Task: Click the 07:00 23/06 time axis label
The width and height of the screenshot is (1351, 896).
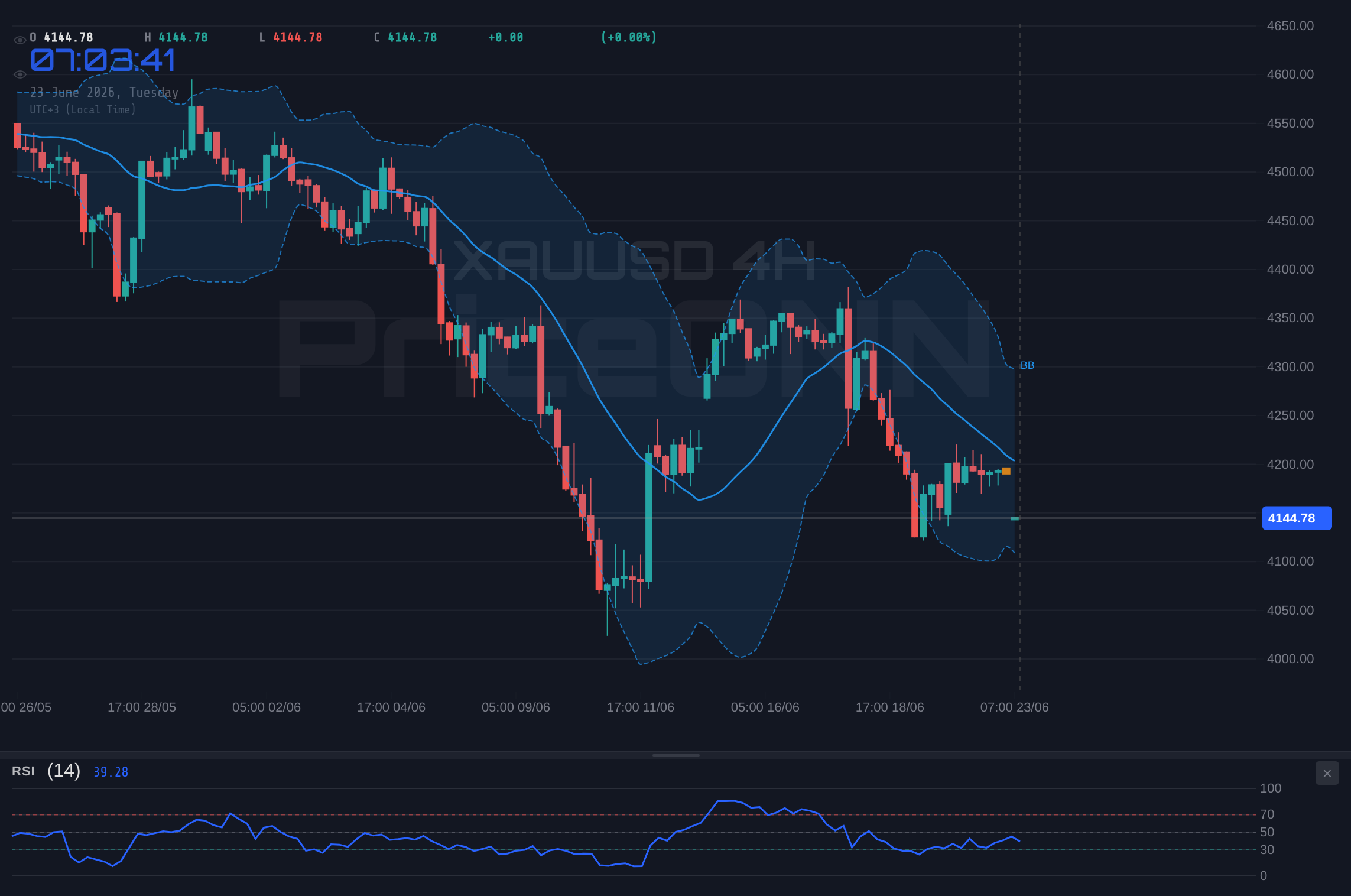Action: click(x=1015, y=707)
